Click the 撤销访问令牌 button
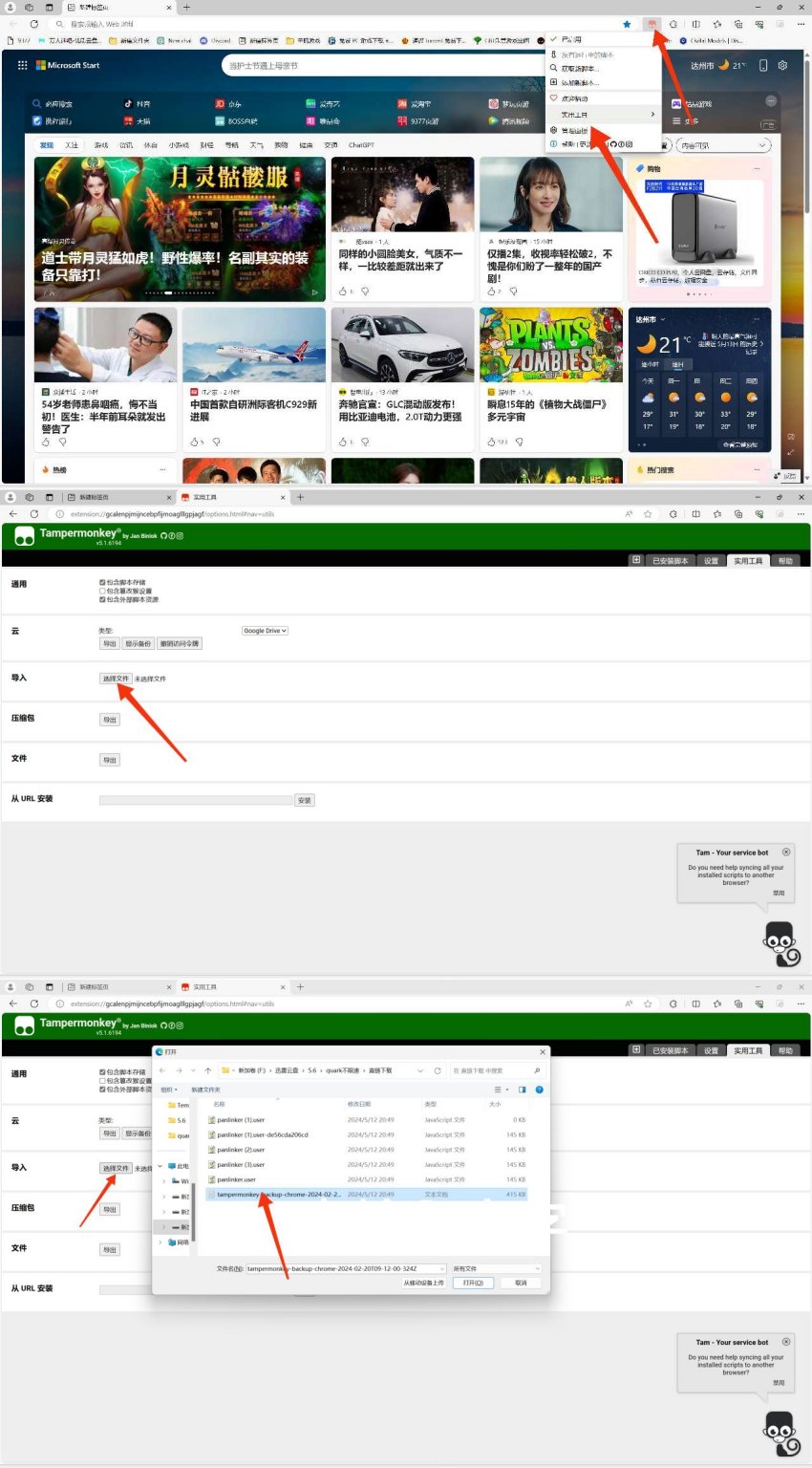The image size is (812, 1468). [180, 643]
